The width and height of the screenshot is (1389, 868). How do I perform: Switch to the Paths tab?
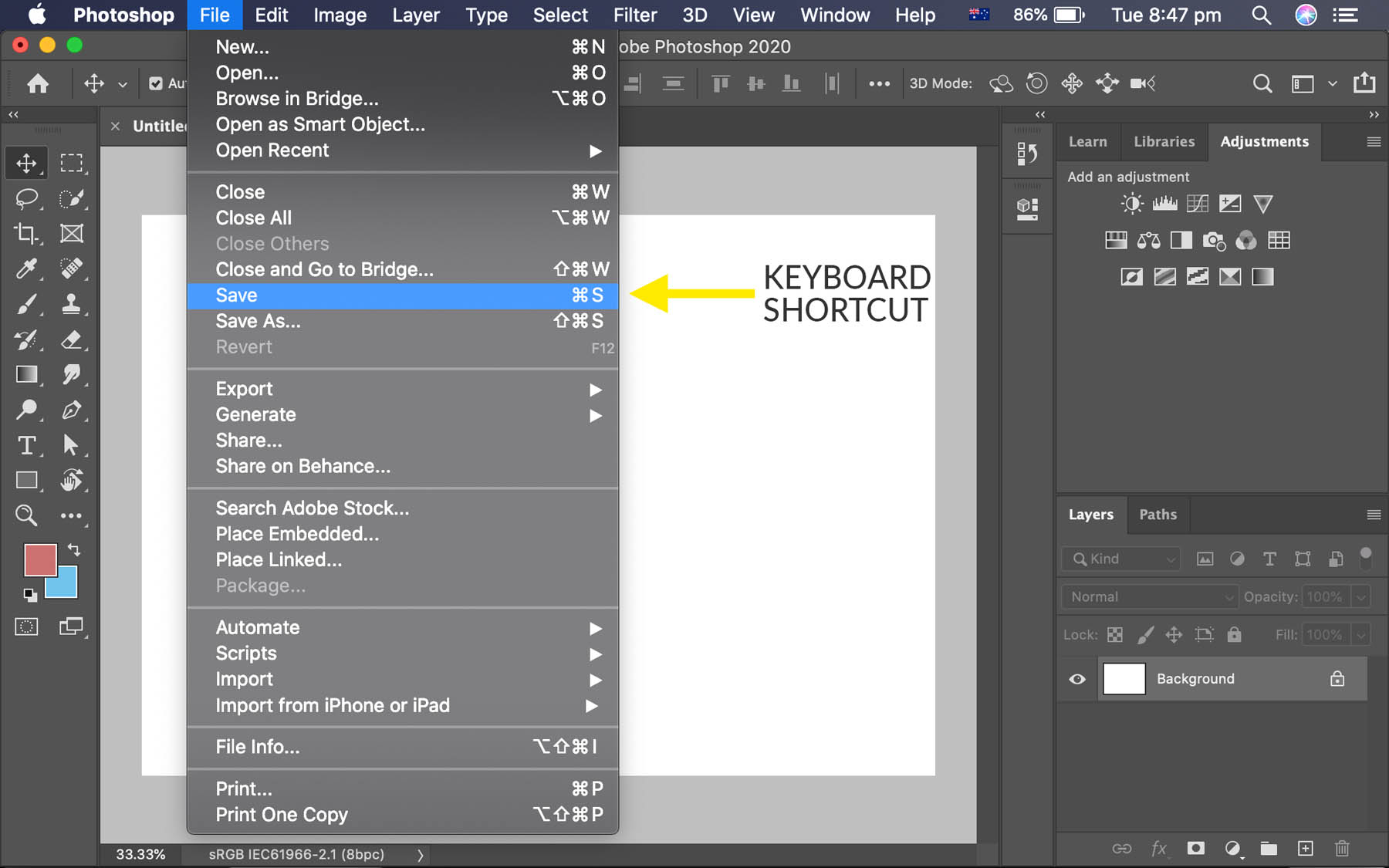coord(1157,515)
